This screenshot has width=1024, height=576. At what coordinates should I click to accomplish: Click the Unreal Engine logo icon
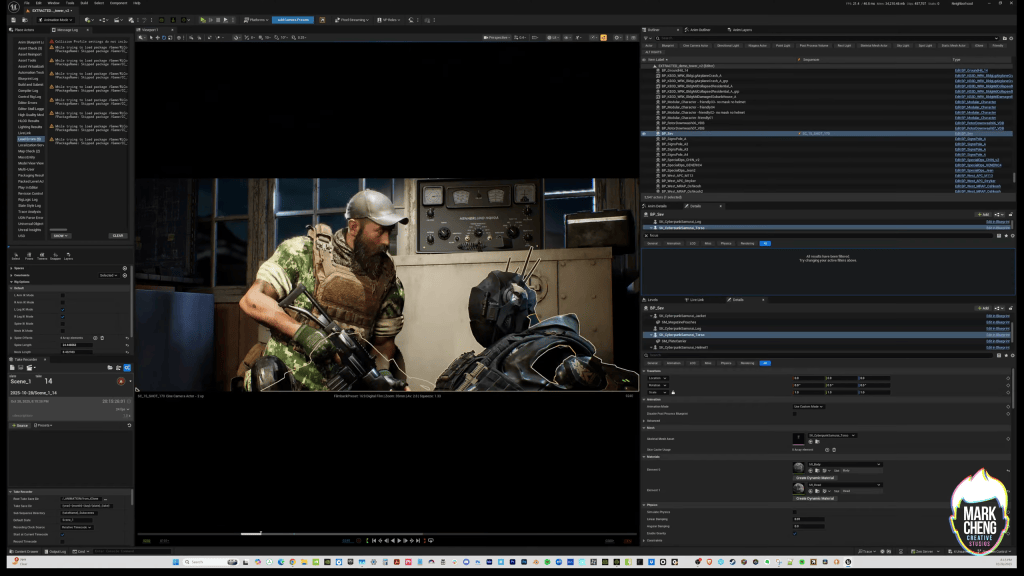(13, 7)
